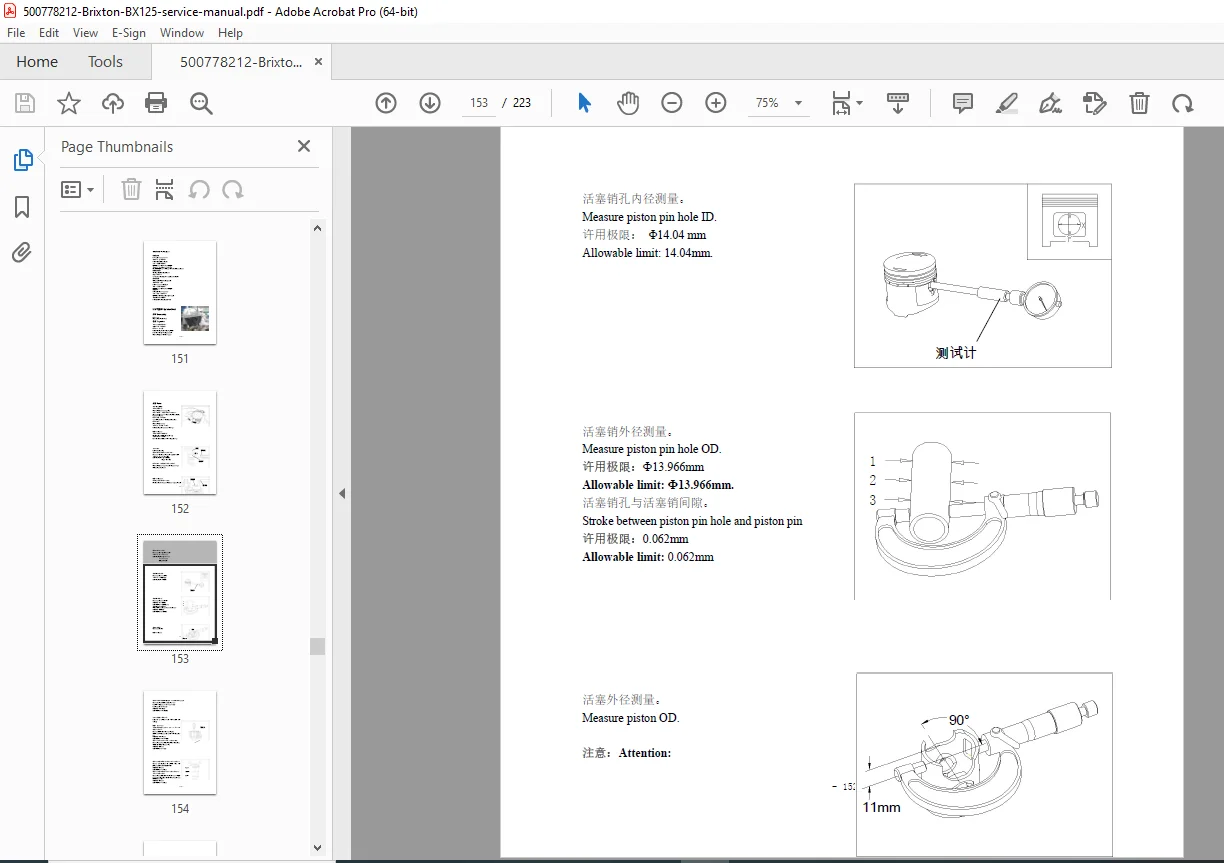Zoom out with the minus icon

672,103
